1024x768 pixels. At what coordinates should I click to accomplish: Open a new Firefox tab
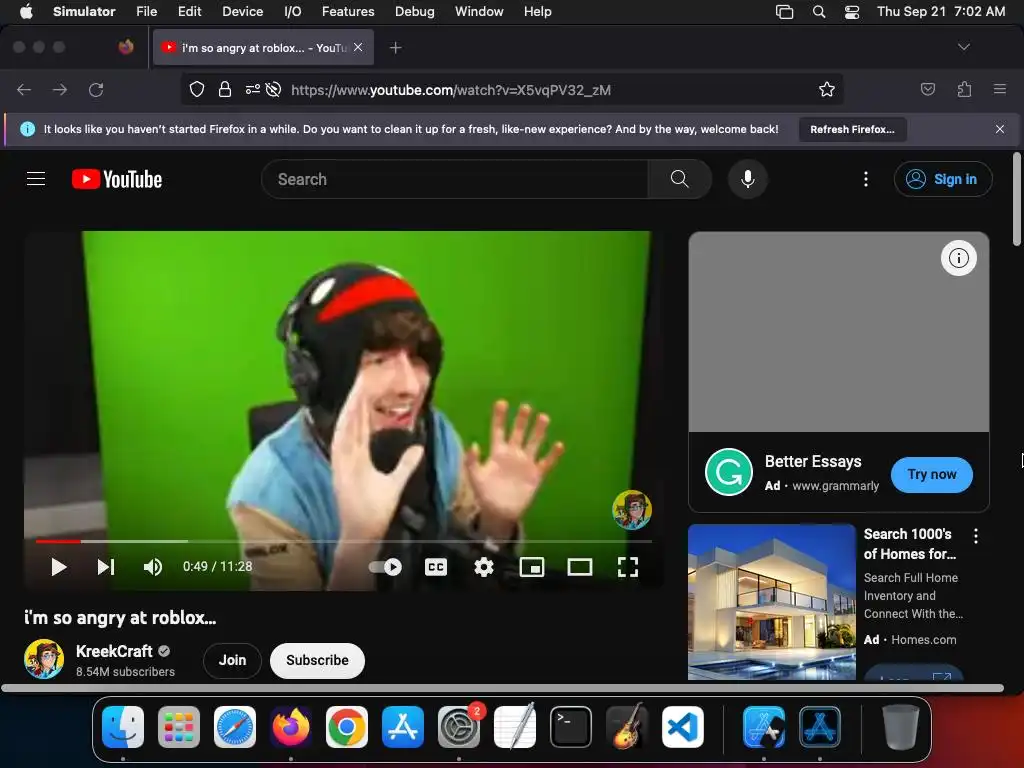coord(395,48)
